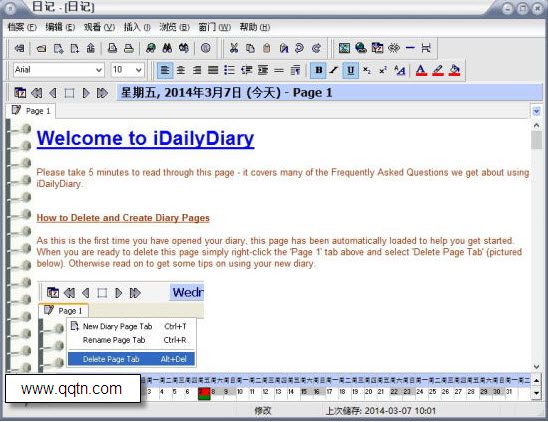
Task: Jump forward with the double-right arrow by the date header
Action: pos(102,93)
